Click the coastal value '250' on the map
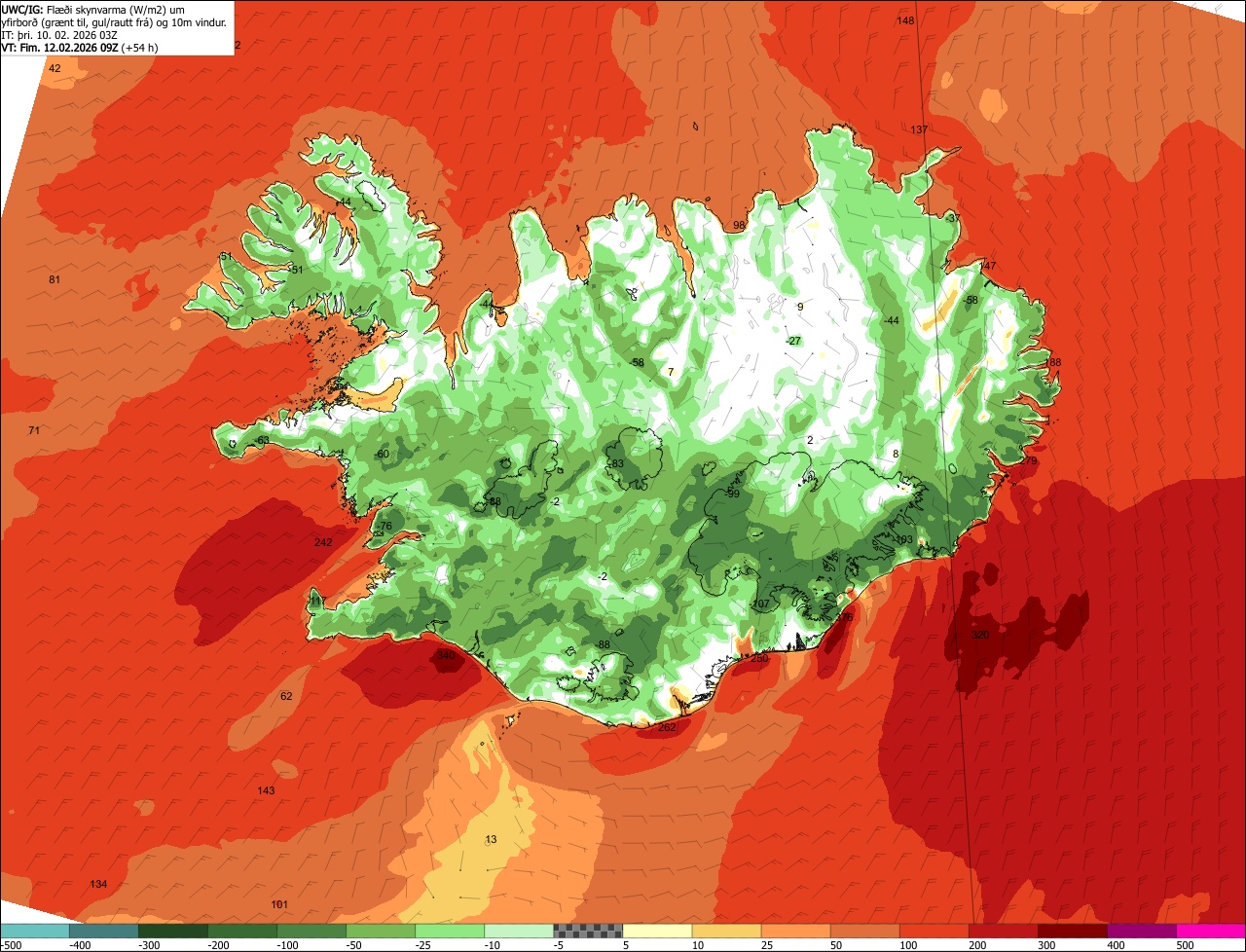 coord(759,659)
